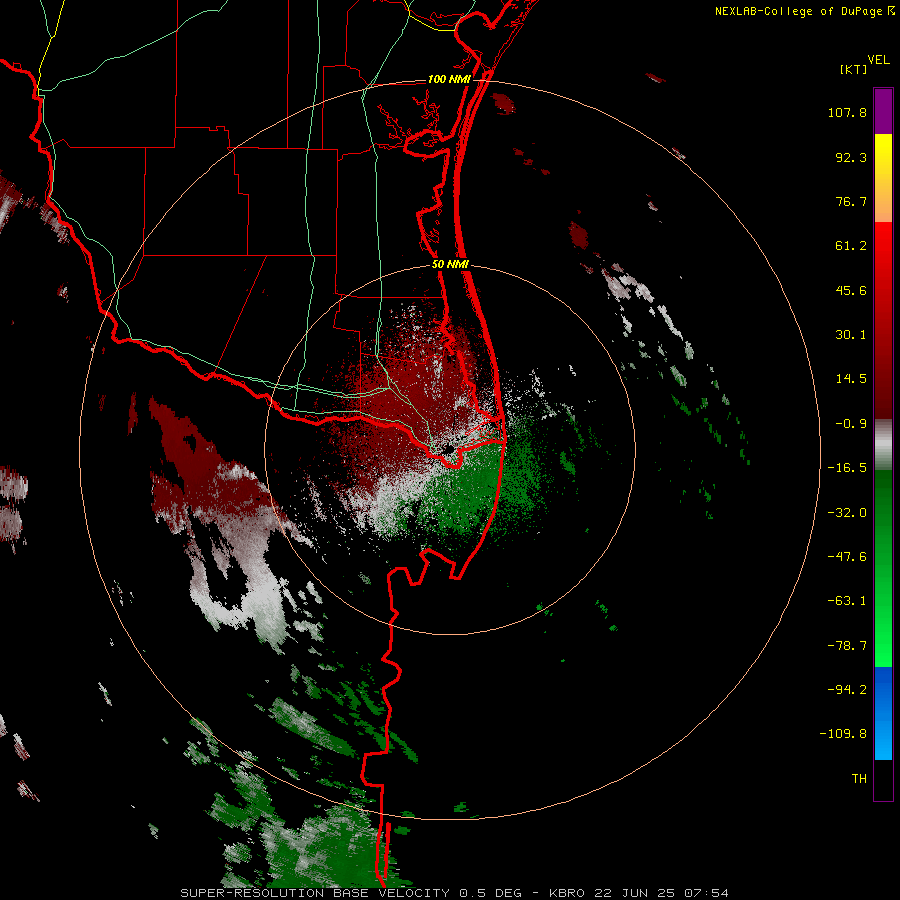Viewport: 900px width, 900px height.
Task: Click the VEL legend title
Action: pos(878,59)
